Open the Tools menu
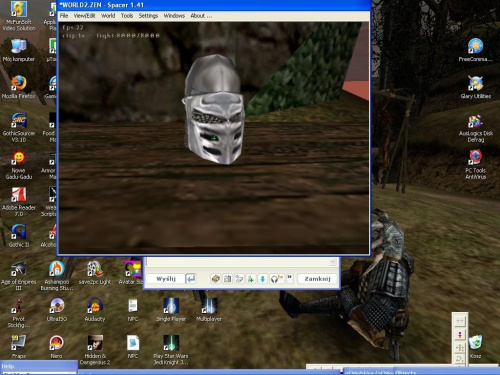The image size is (500, 375). coord(127,16)
